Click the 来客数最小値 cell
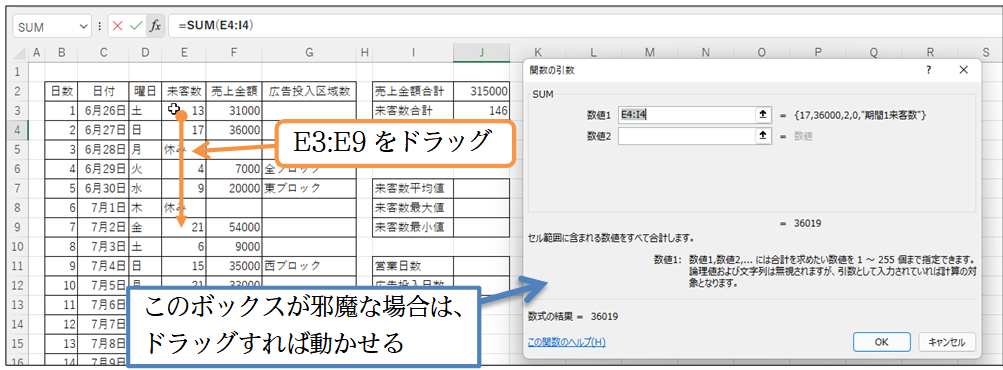Screen dimensions: 1003x370 413,227
